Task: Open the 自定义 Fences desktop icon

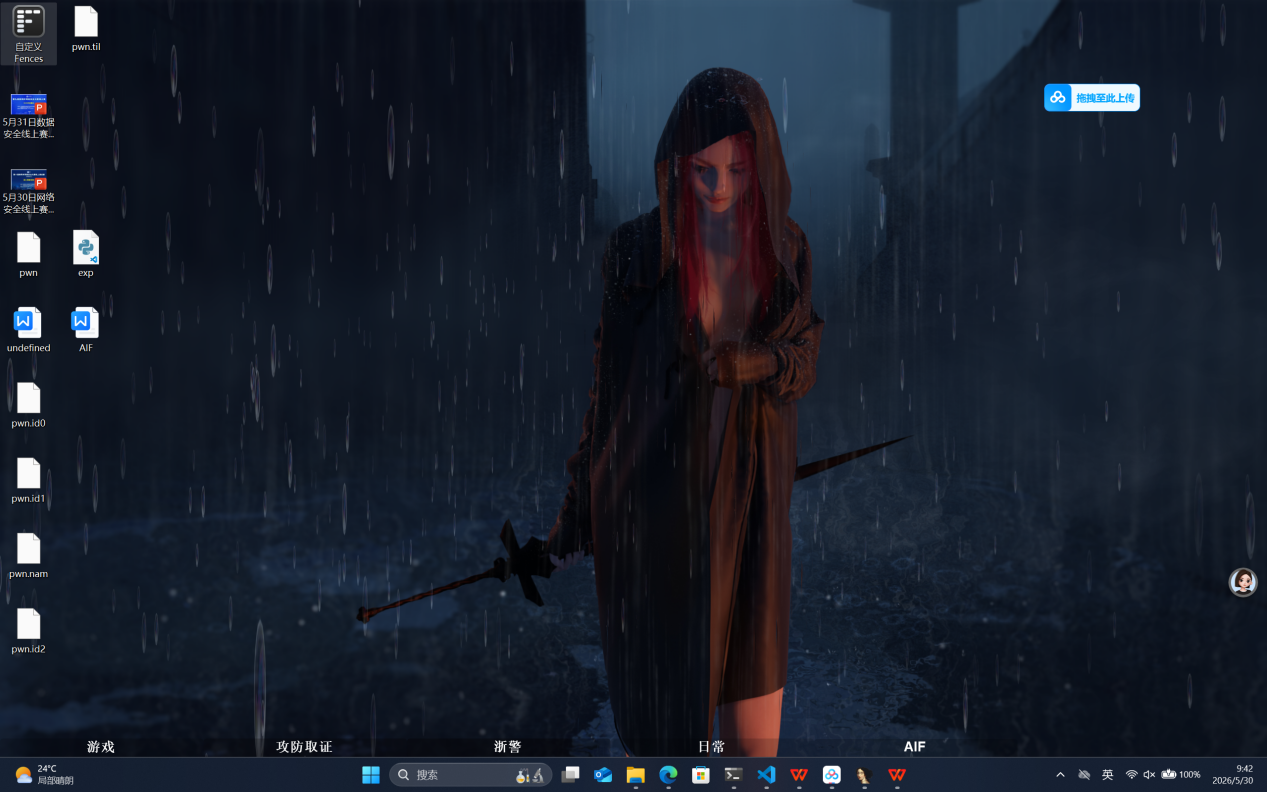Action: (28, 34)
